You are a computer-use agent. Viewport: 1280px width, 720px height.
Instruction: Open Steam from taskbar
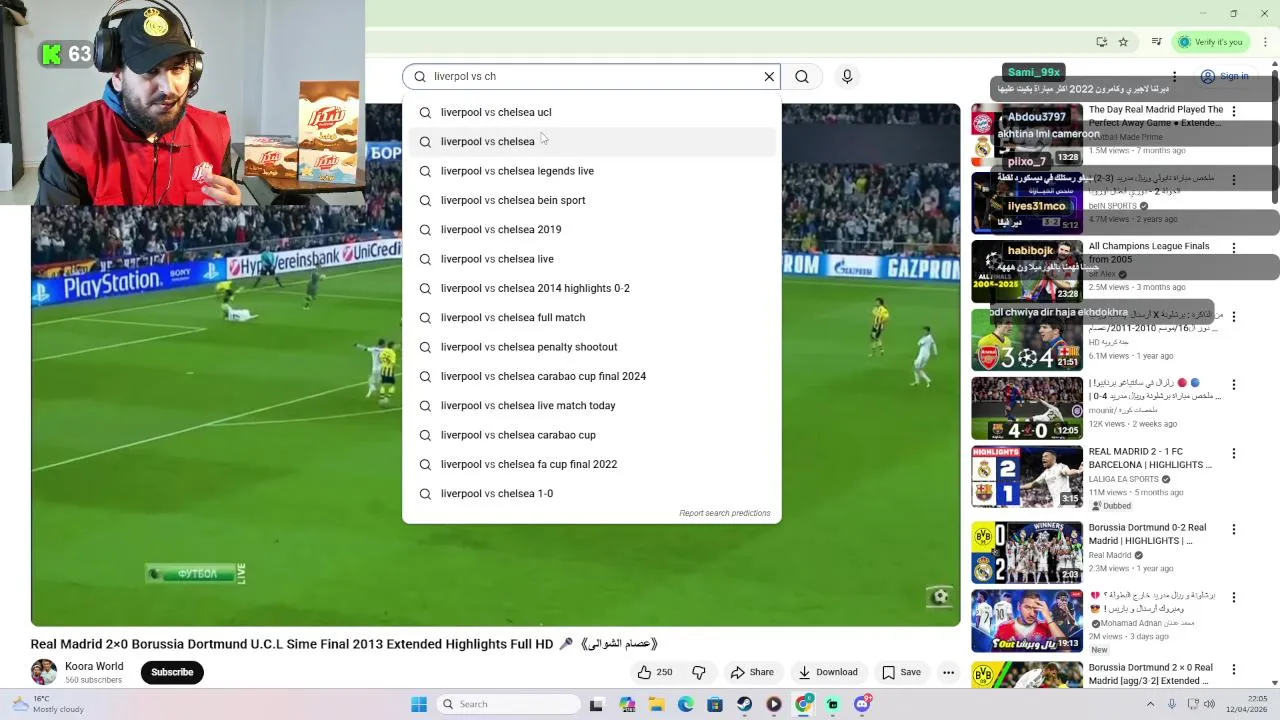744,704
